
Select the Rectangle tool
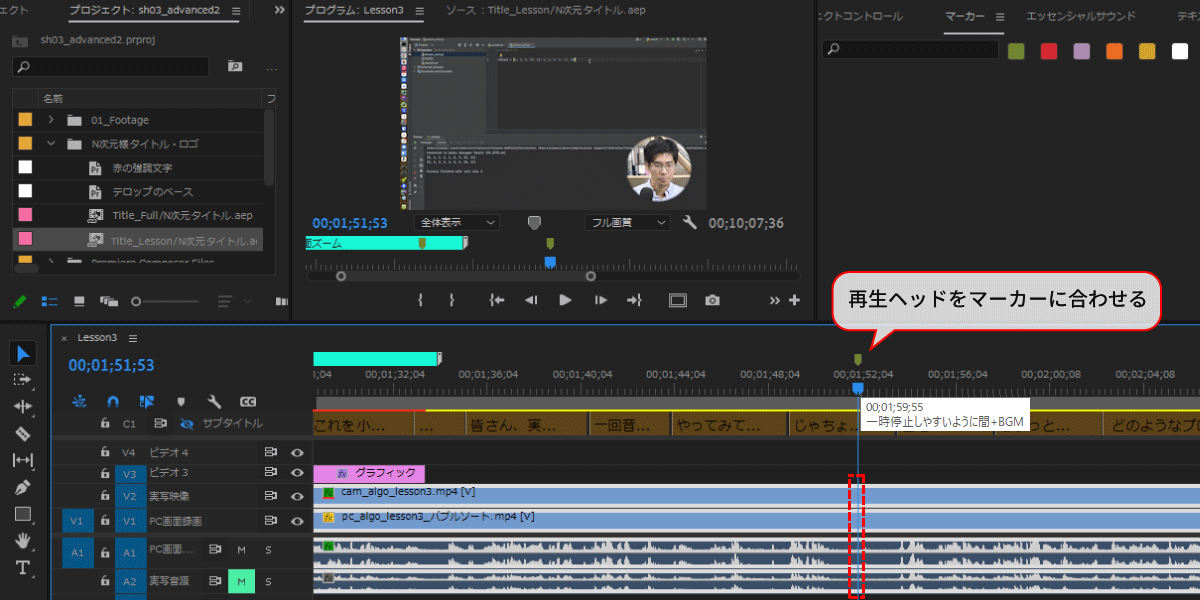click(24, 514)
